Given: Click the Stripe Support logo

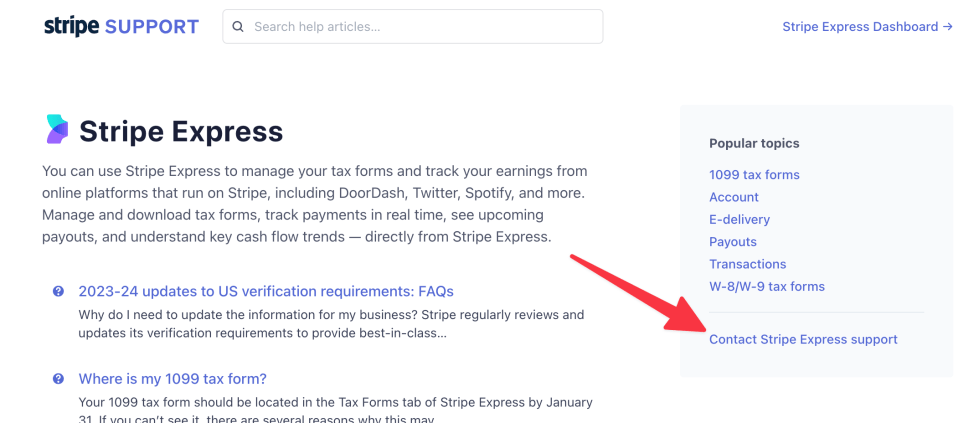Looking at the screenshot, I should click(x=121, y=27).
